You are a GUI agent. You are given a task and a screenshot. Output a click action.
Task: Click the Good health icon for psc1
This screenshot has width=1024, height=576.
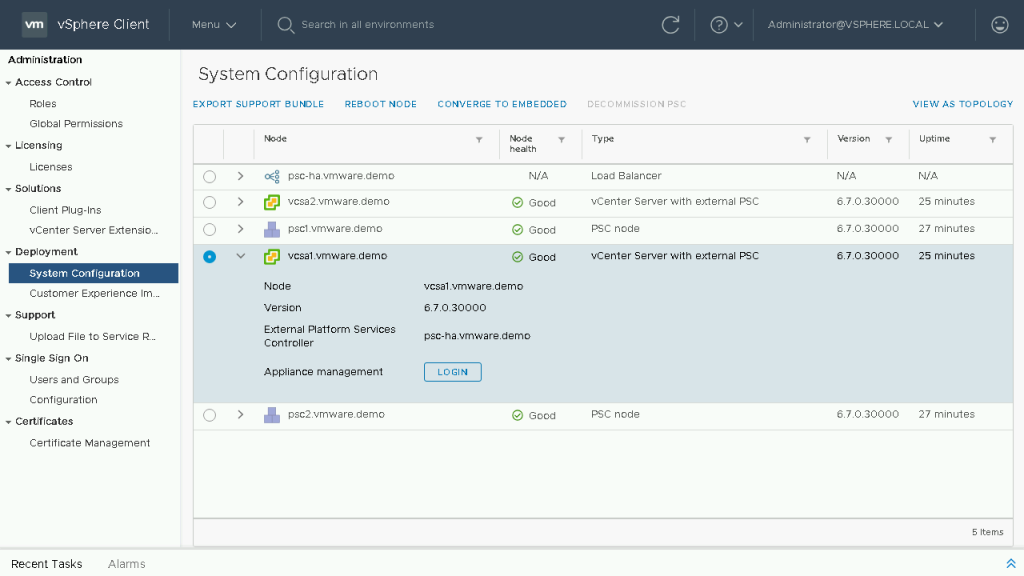point(517,230)
